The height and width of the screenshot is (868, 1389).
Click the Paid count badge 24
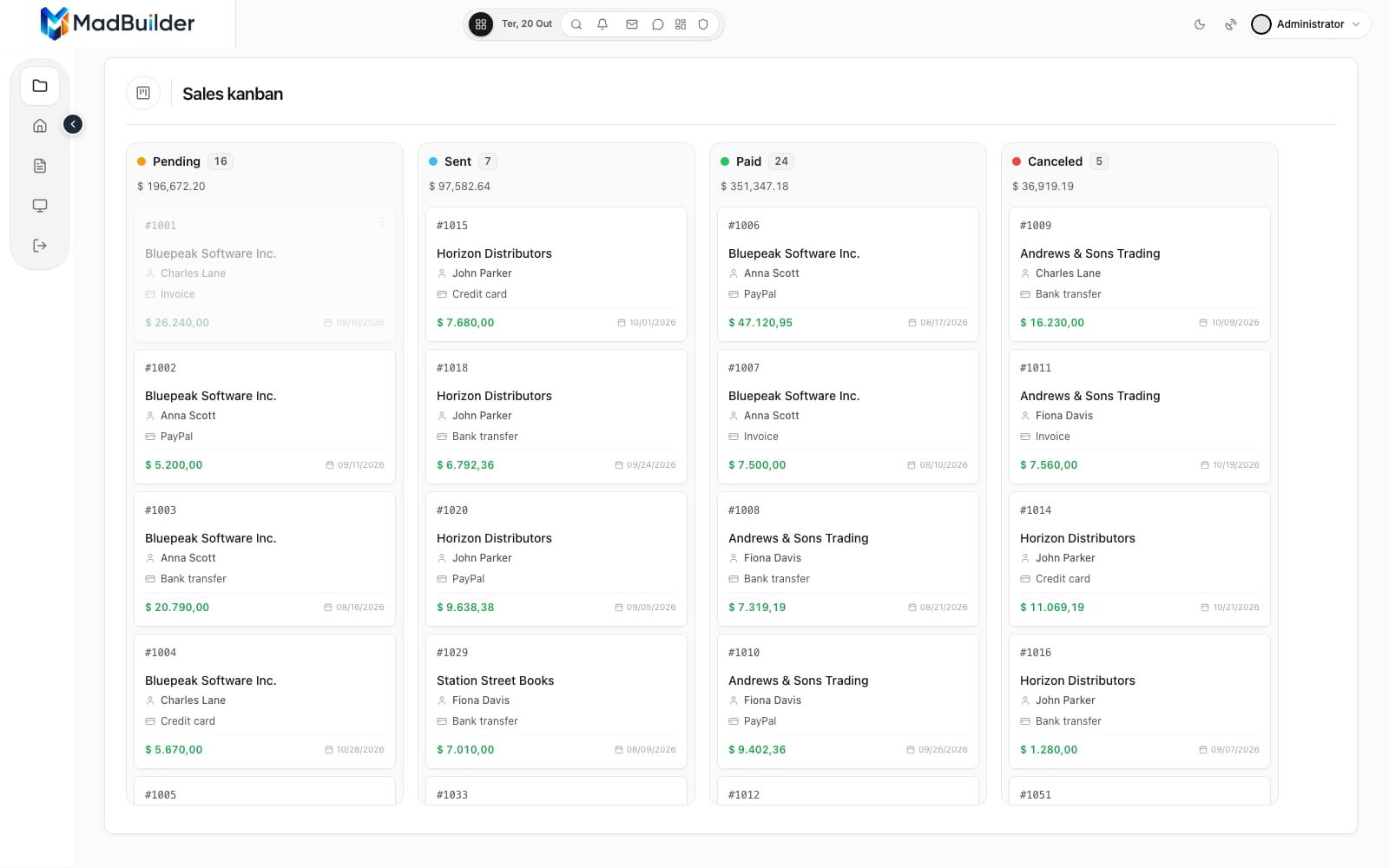781,161
